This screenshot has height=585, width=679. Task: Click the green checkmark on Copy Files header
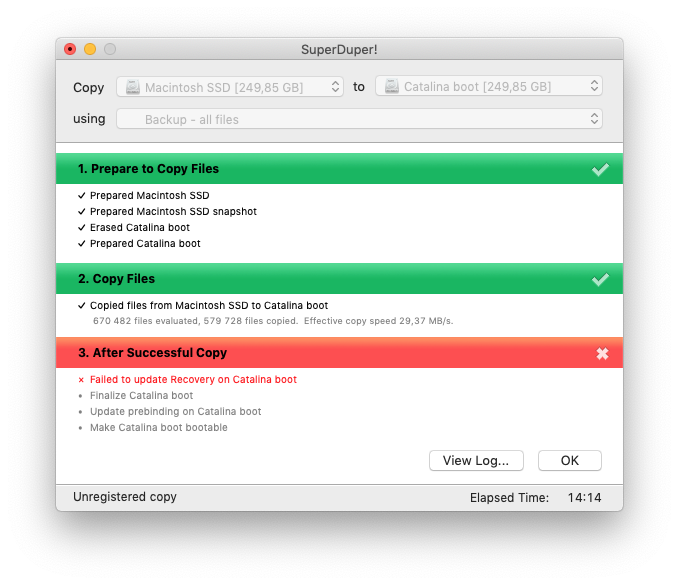click(601, 279)
